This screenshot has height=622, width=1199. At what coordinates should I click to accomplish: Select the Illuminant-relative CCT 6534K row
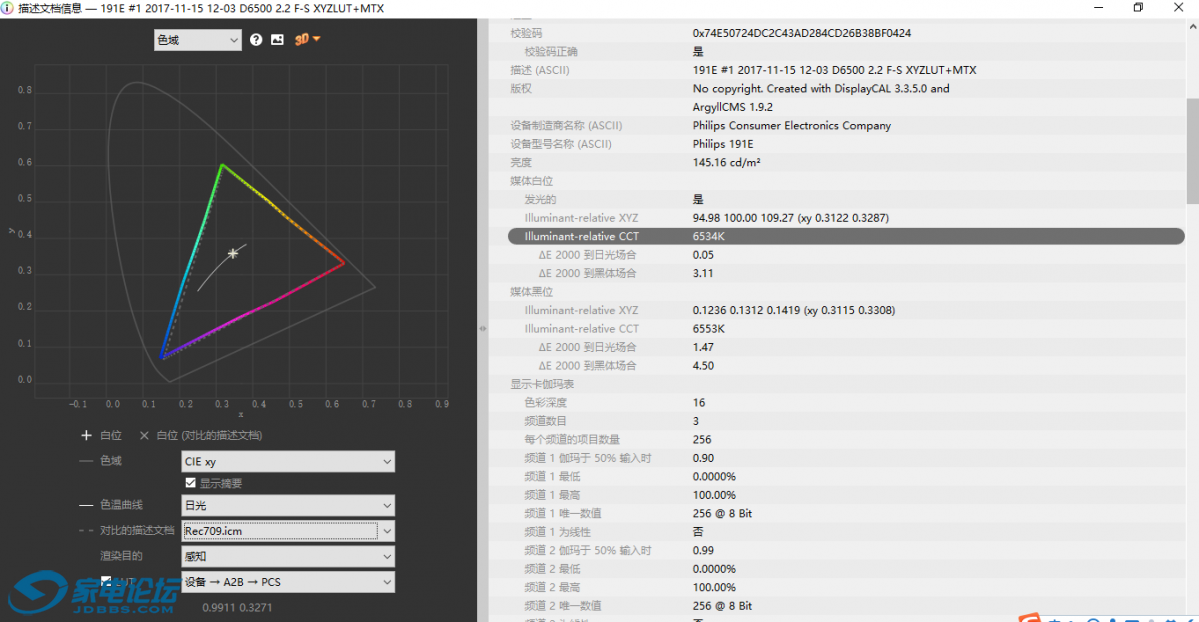coord(844,237)
